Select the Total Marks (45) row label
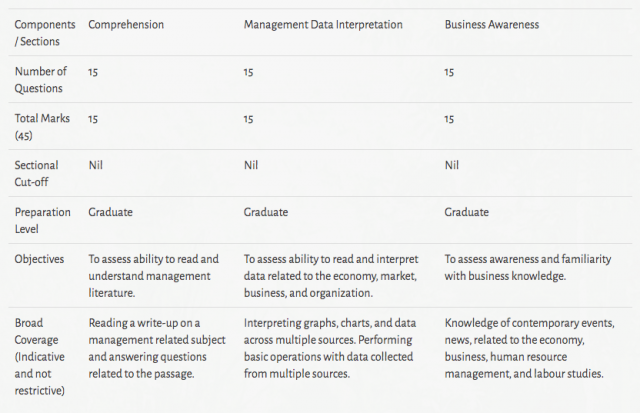Image resolution: width=640 pixels, height=413 pixels. coord(40,126)
